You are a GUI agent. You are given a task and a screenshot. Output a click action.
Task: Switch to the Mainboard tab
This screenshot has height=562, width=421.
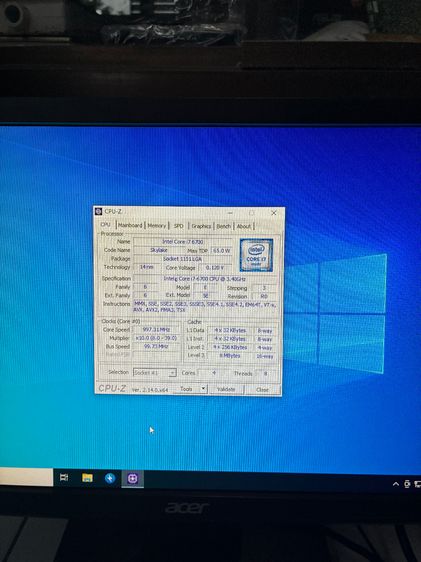pyautogui.click(x=130, y=225)
